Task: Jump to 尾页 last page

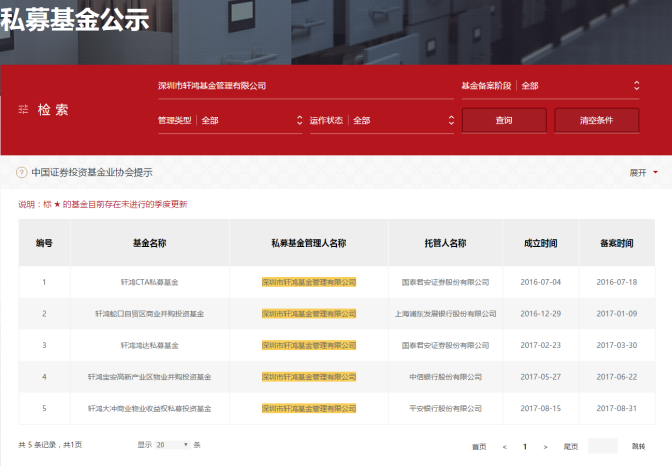Action: coord(570,446)
